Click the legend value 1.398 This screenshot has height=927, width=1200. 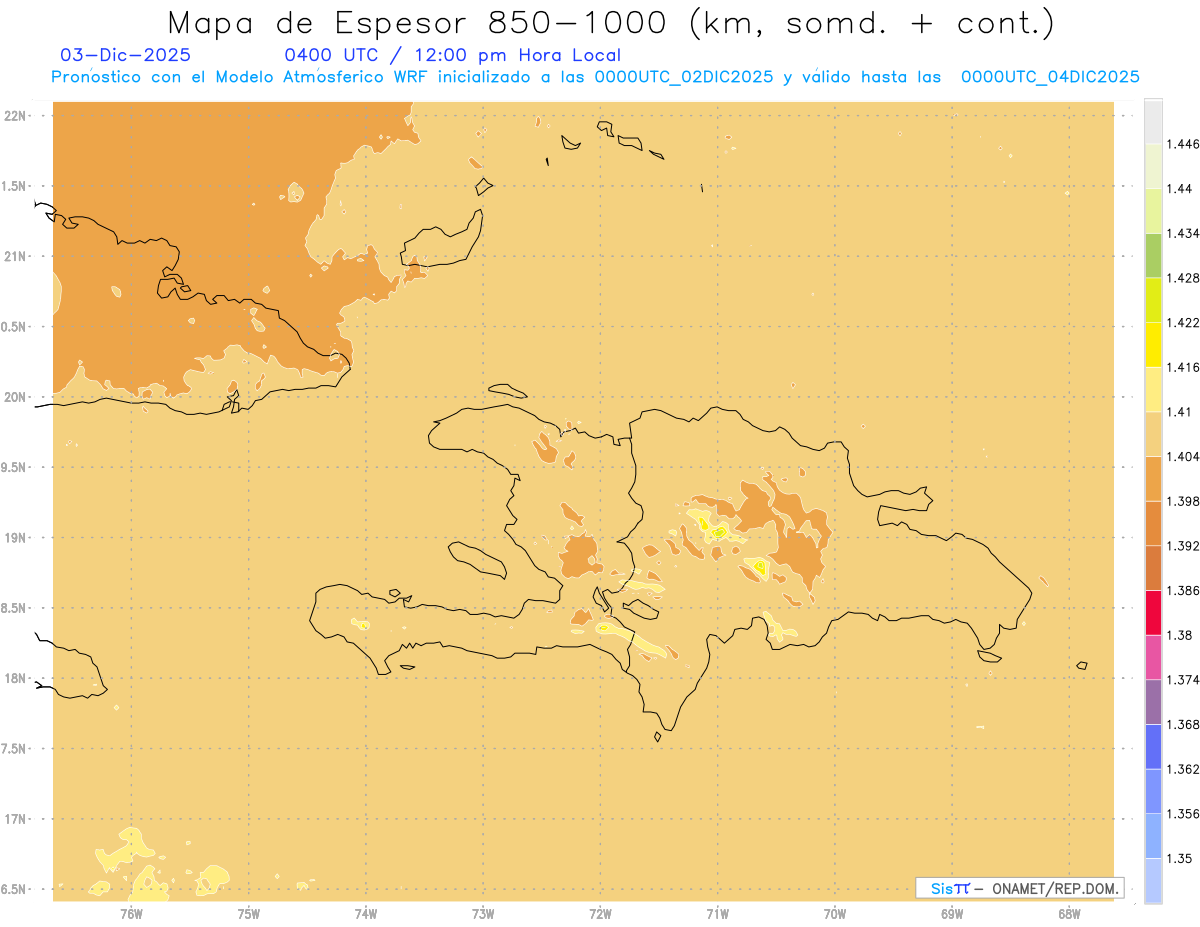coord(1183,501)
